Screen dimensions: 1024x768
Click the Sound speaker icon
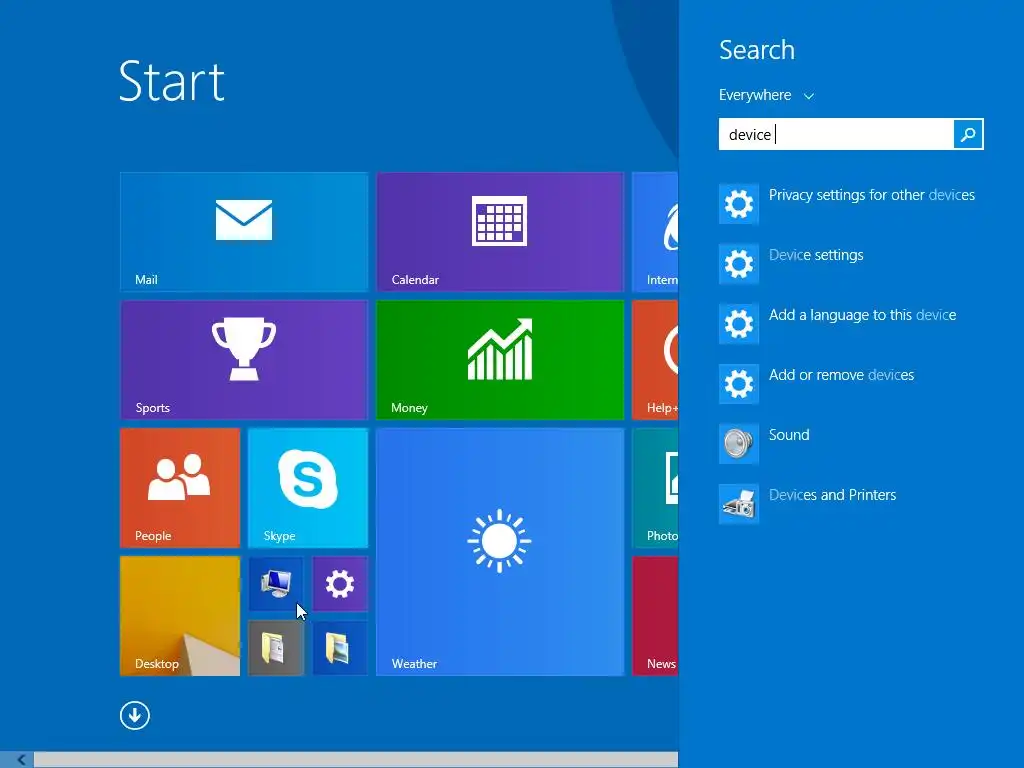[x=739, y=444]
